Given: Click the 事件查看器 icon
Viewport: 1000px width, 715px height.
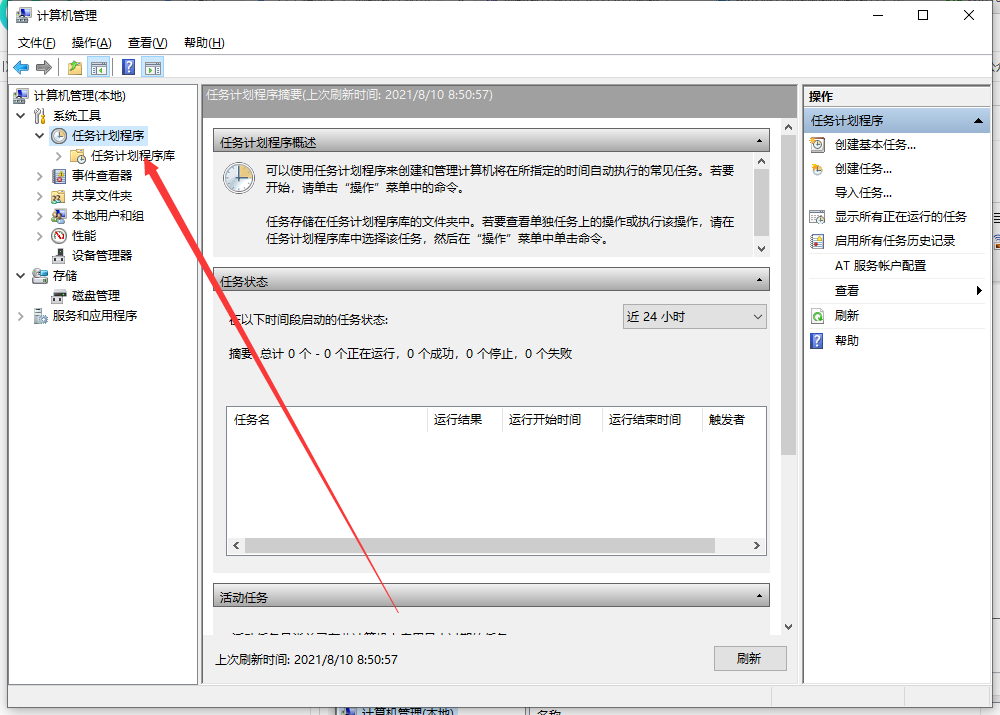Looking at the screenshot, I should 59,176.
